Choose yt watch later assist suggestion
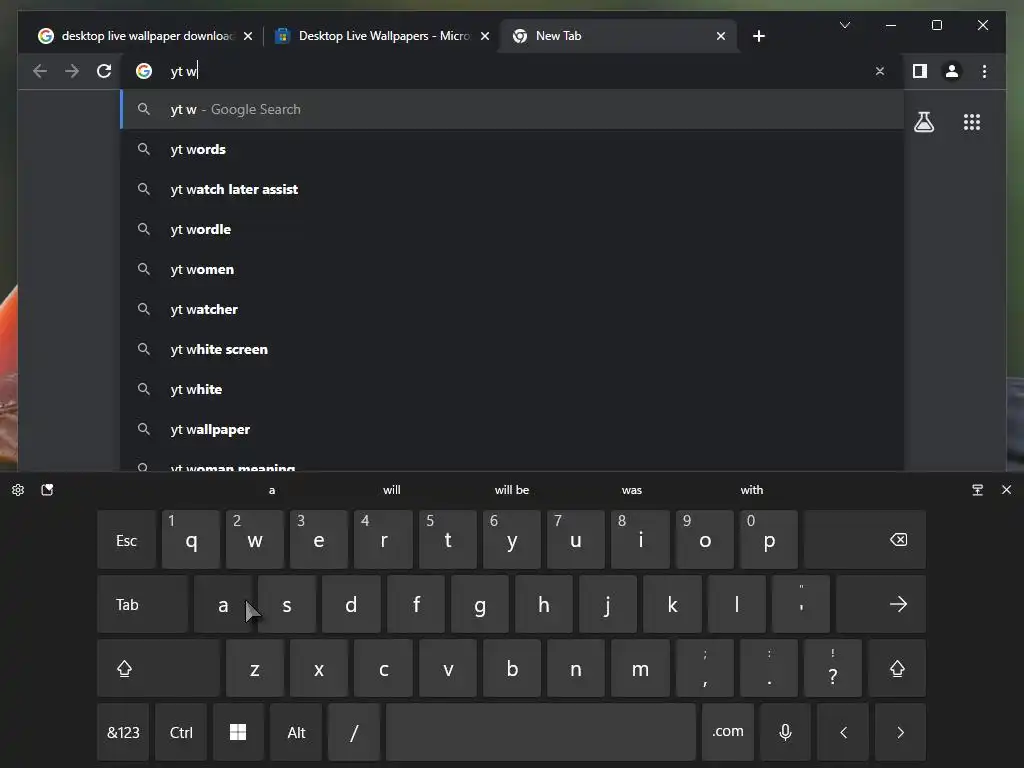The width and height of the screenshot is (1024, 768). (x=512, y=189)
